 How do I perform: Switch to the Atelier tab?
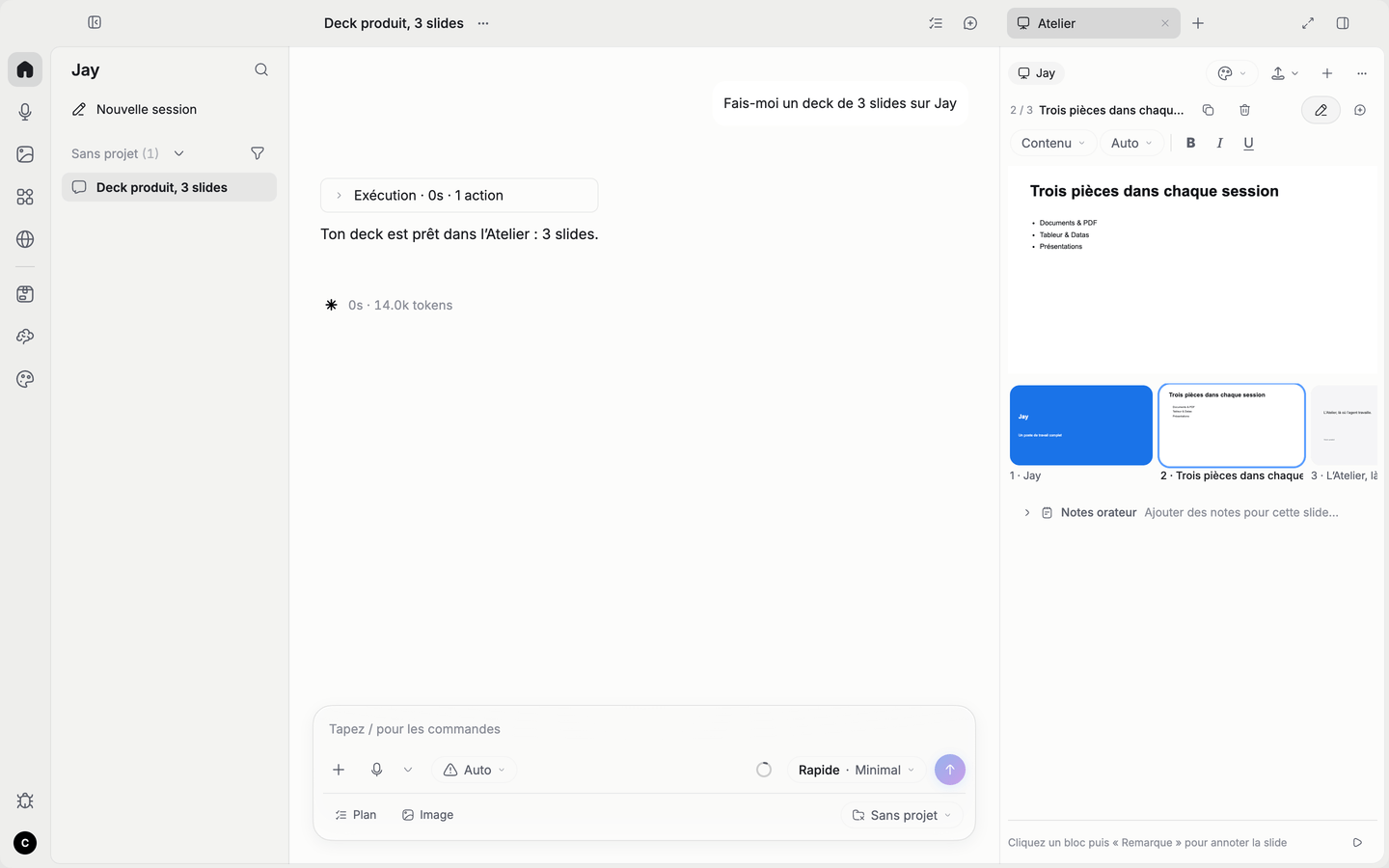pyautogui.click(x=1093, y=23)
